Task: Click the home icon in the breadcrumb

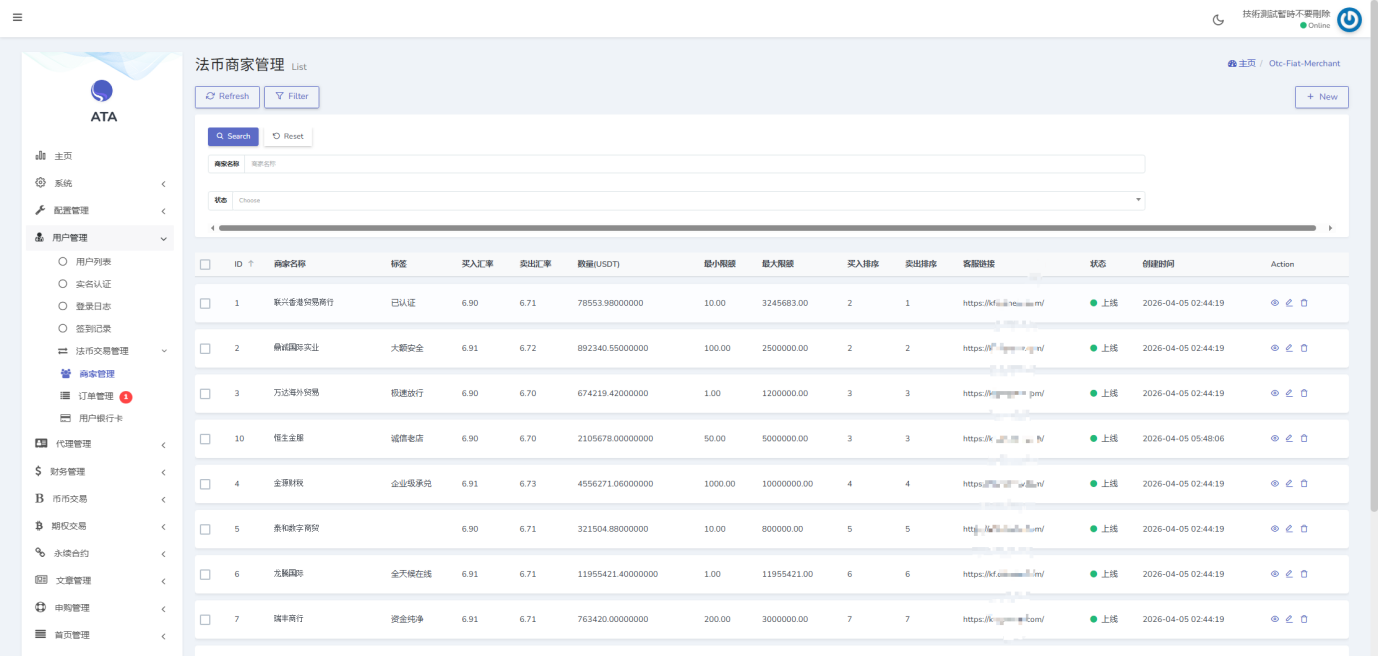Action: (1230, 63)
